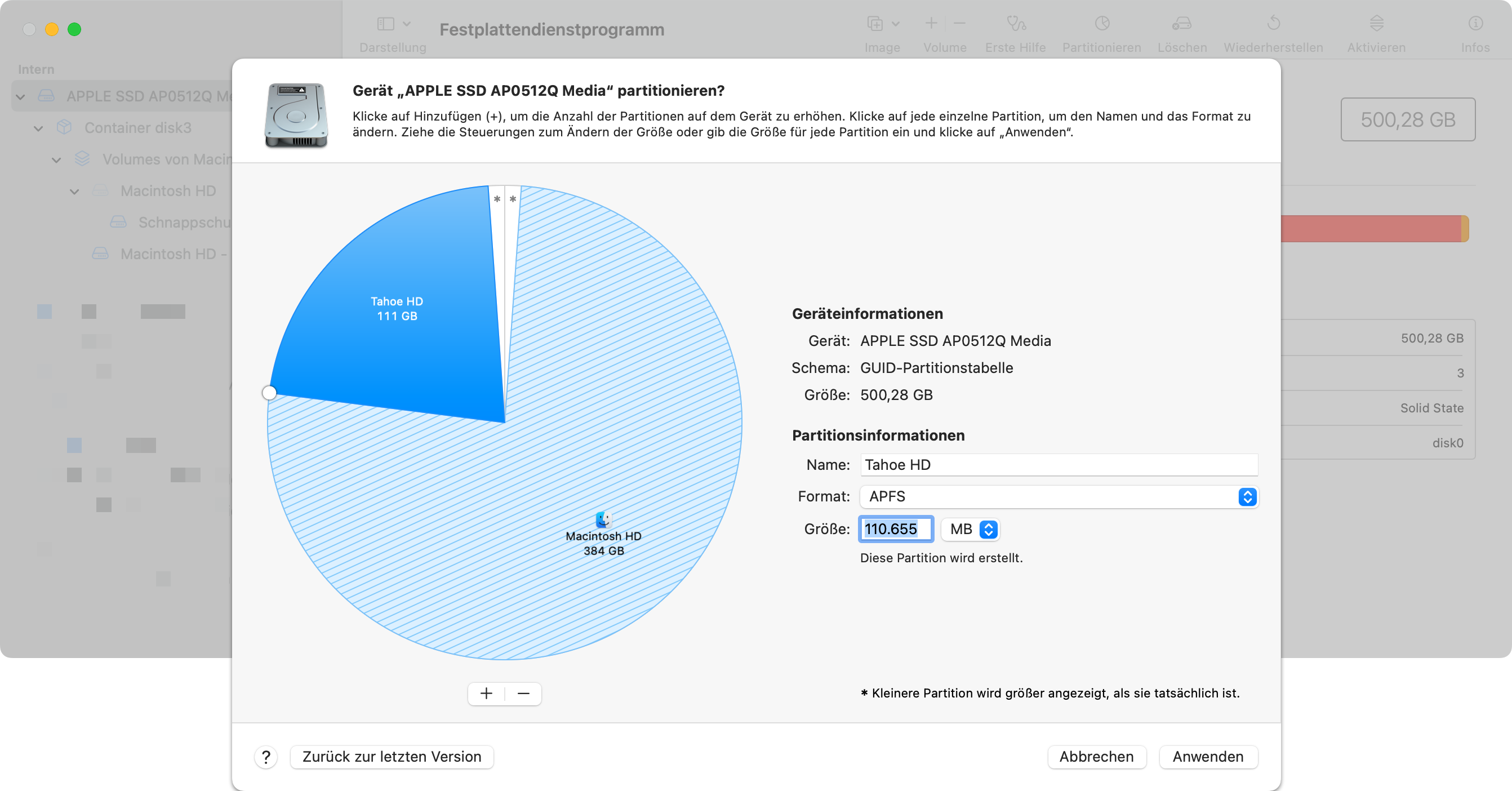This screenshot has height=791, width=1512.
Task: Open the Image dropdown chevron
Action: [896, 24]
